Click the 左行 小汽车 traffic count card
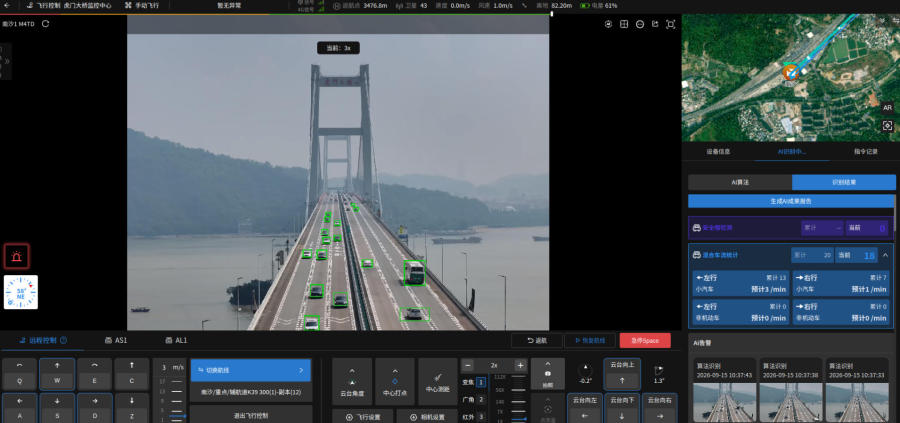The width and height of the screenshot is (900, 423). click(x=740, y=284)
